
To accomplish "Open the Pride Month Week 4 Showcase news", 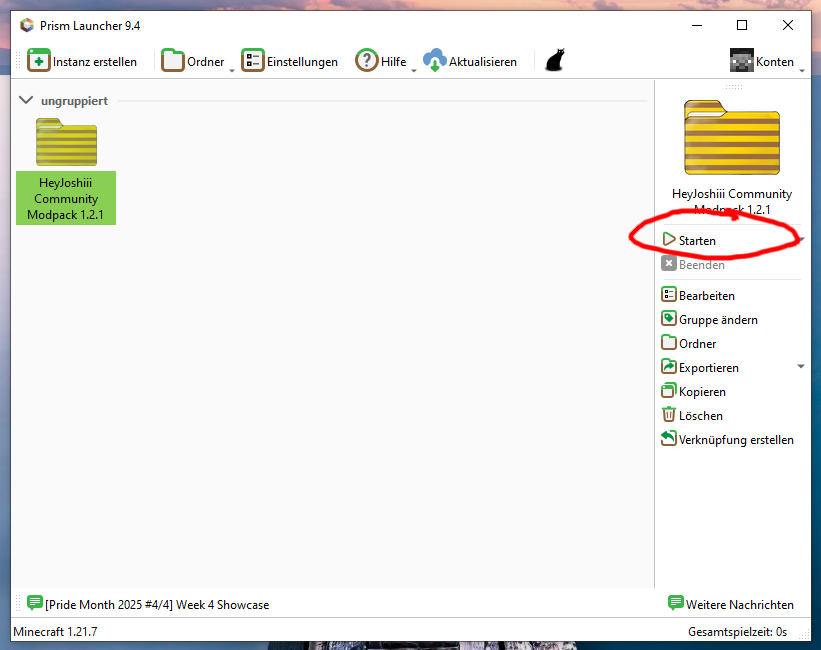I will [x=156, y=604].
